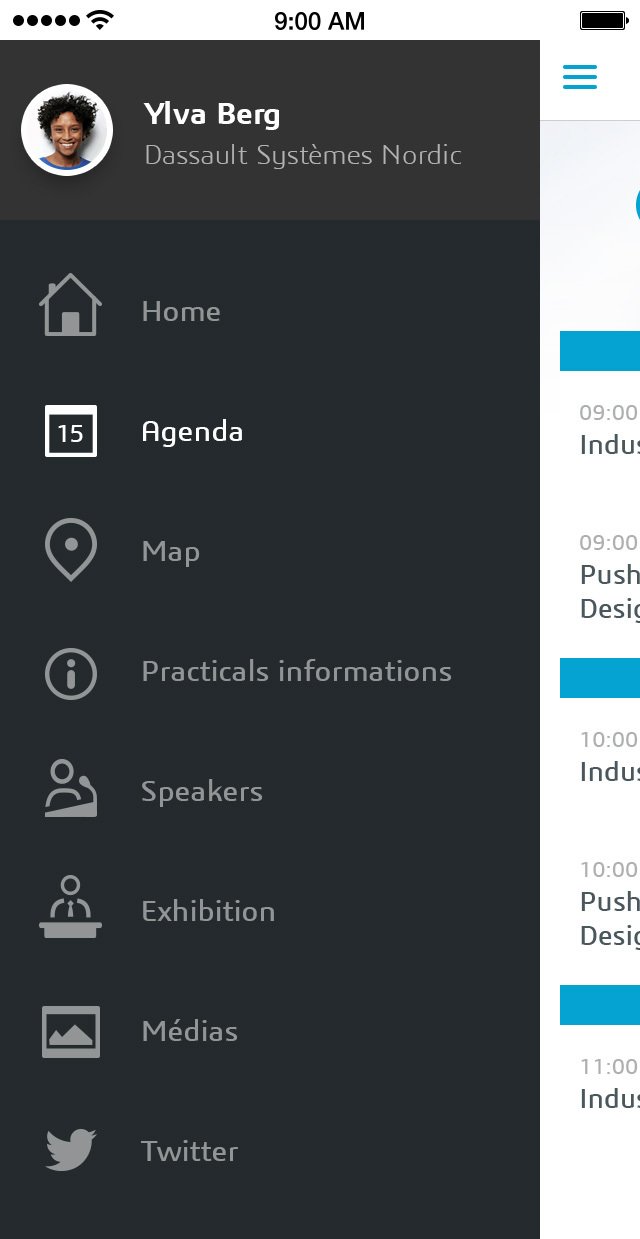Screen dimensions: 640x1239
Task: Select the Agenda calendar icon
Action: point(70,431)
